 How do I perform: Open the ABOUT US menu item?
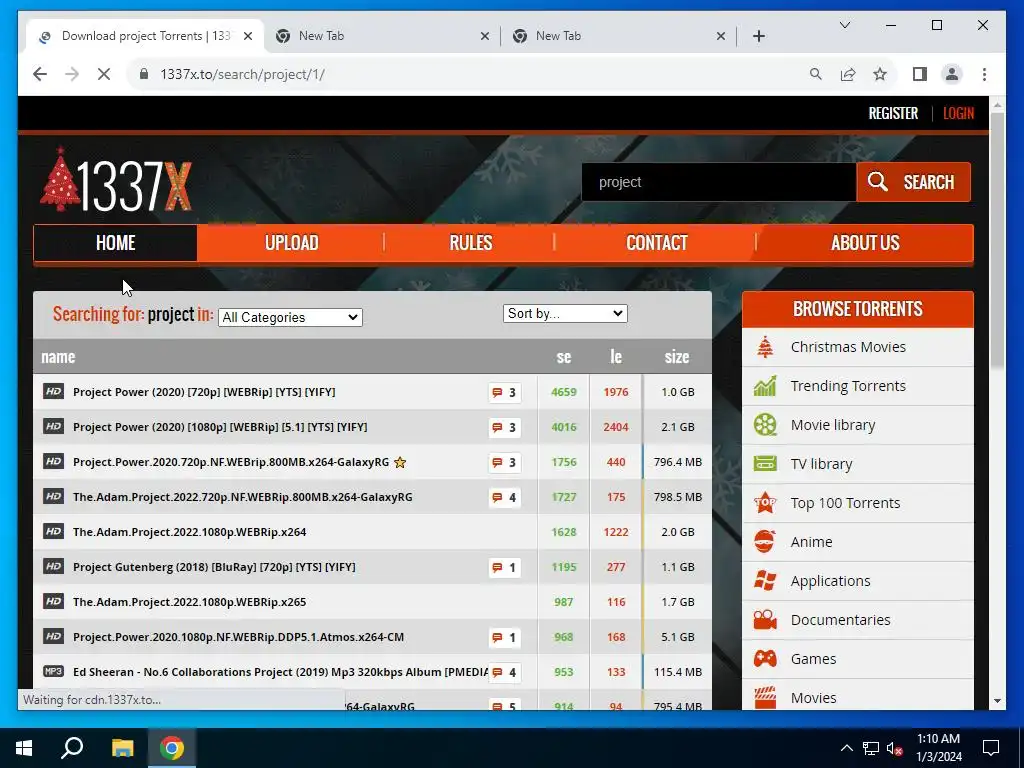865,243
